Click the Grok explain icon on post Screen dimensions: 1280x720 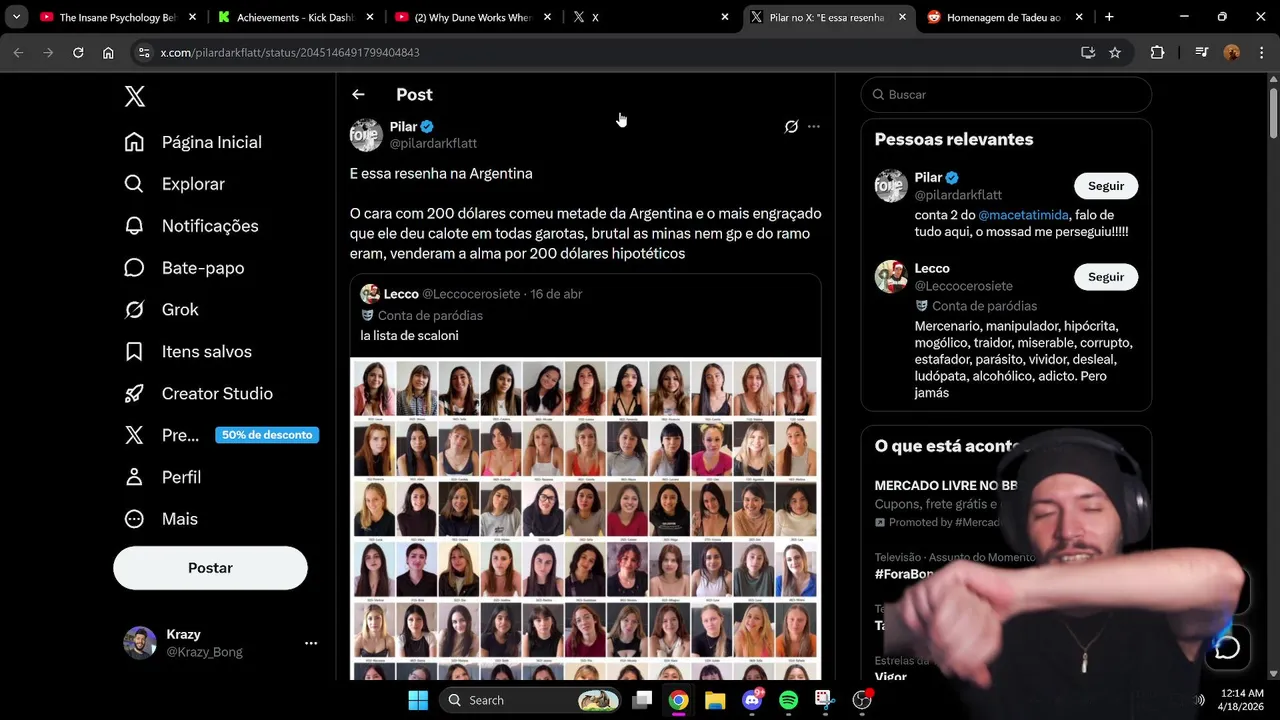[791, 127]
